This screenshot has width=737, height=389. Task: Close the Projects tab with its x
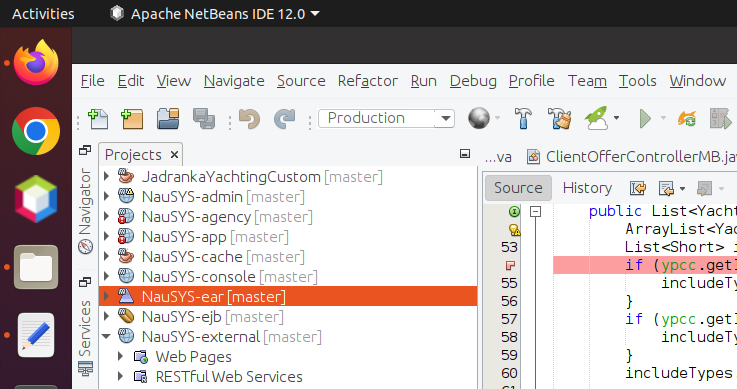(x=174, y=155)
